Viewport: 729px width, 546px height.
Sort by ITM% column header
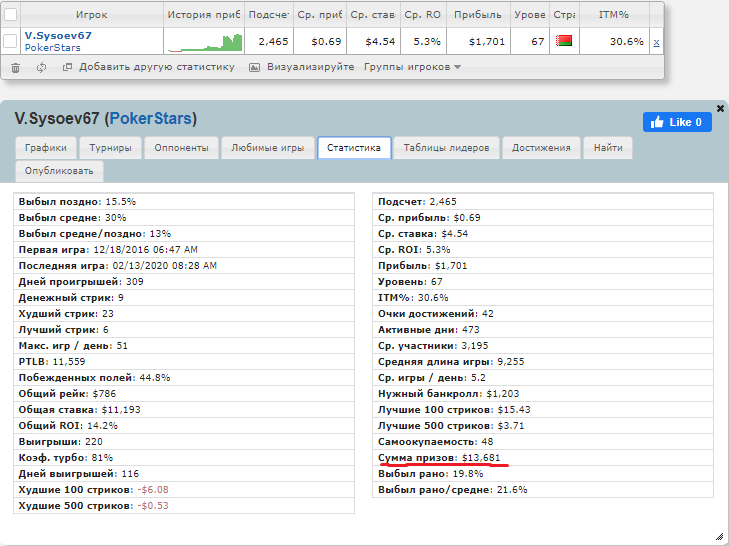[614, 14]
